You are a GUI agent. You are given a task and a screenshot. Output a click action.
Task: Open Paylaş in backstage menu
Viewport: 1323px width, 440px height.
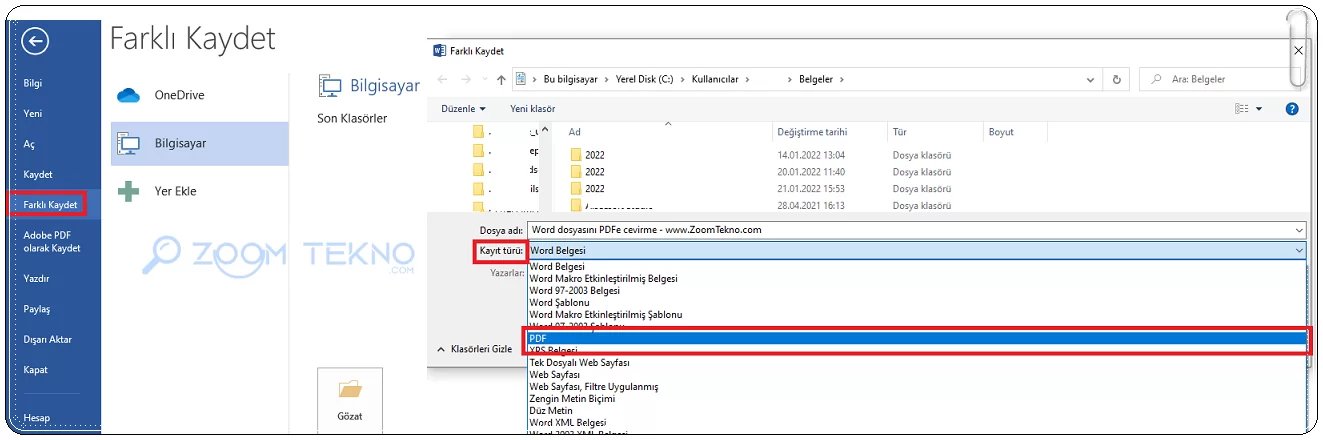pos(37,309)
